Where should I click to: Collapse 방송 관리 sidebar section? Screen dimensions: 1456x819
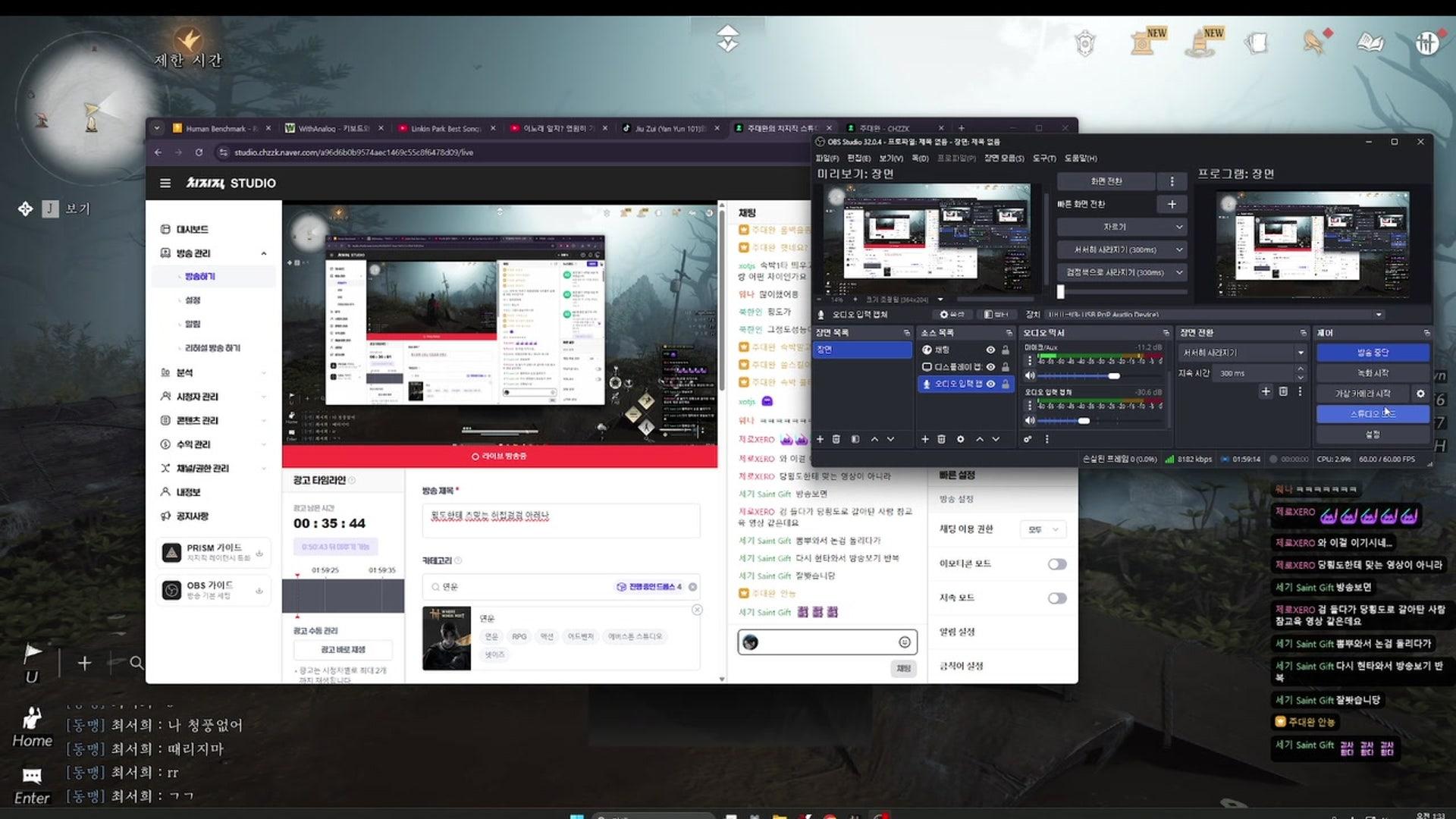(263, 253)
